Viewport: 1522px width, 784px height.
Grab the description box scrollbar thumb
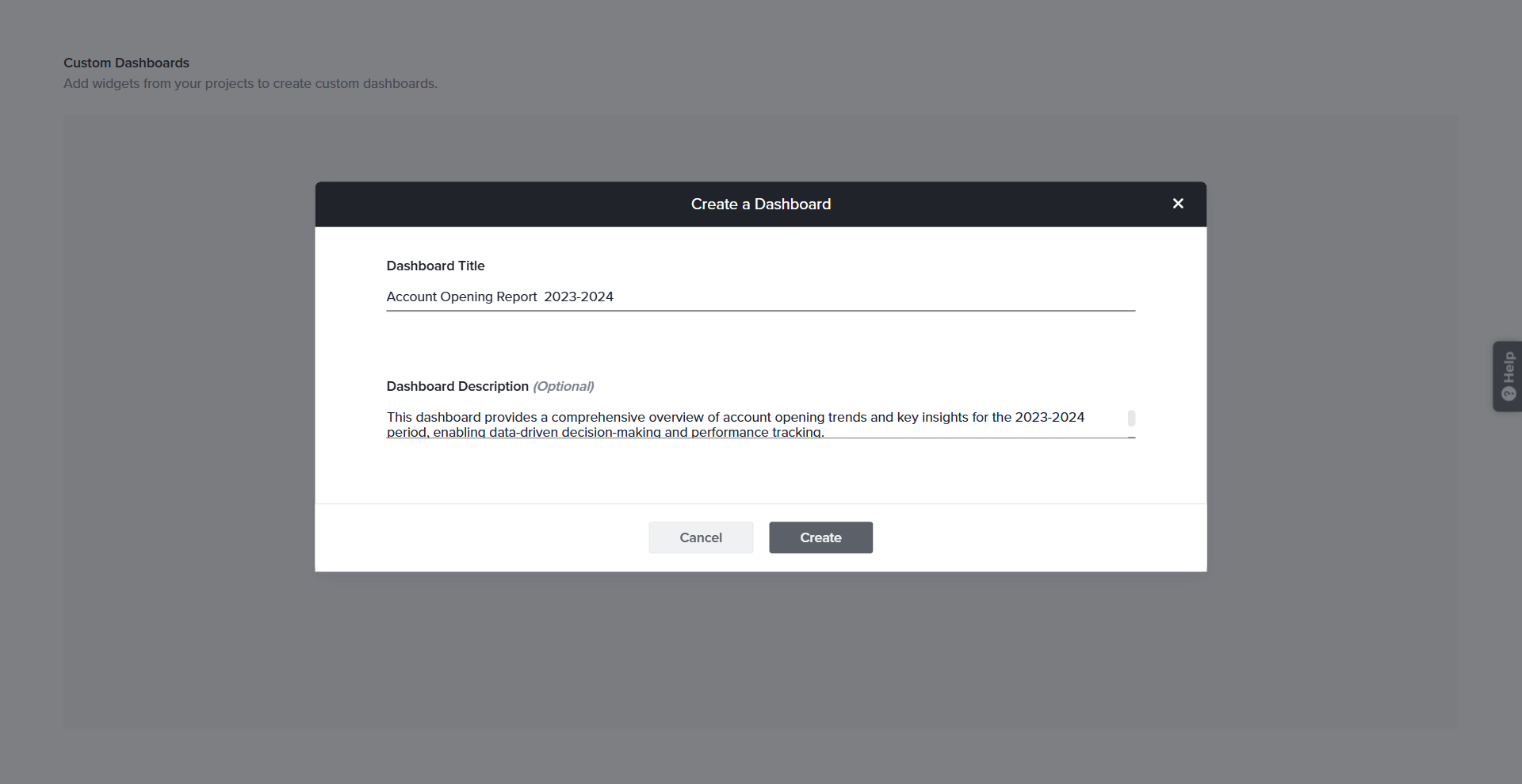pos(1131,418)
